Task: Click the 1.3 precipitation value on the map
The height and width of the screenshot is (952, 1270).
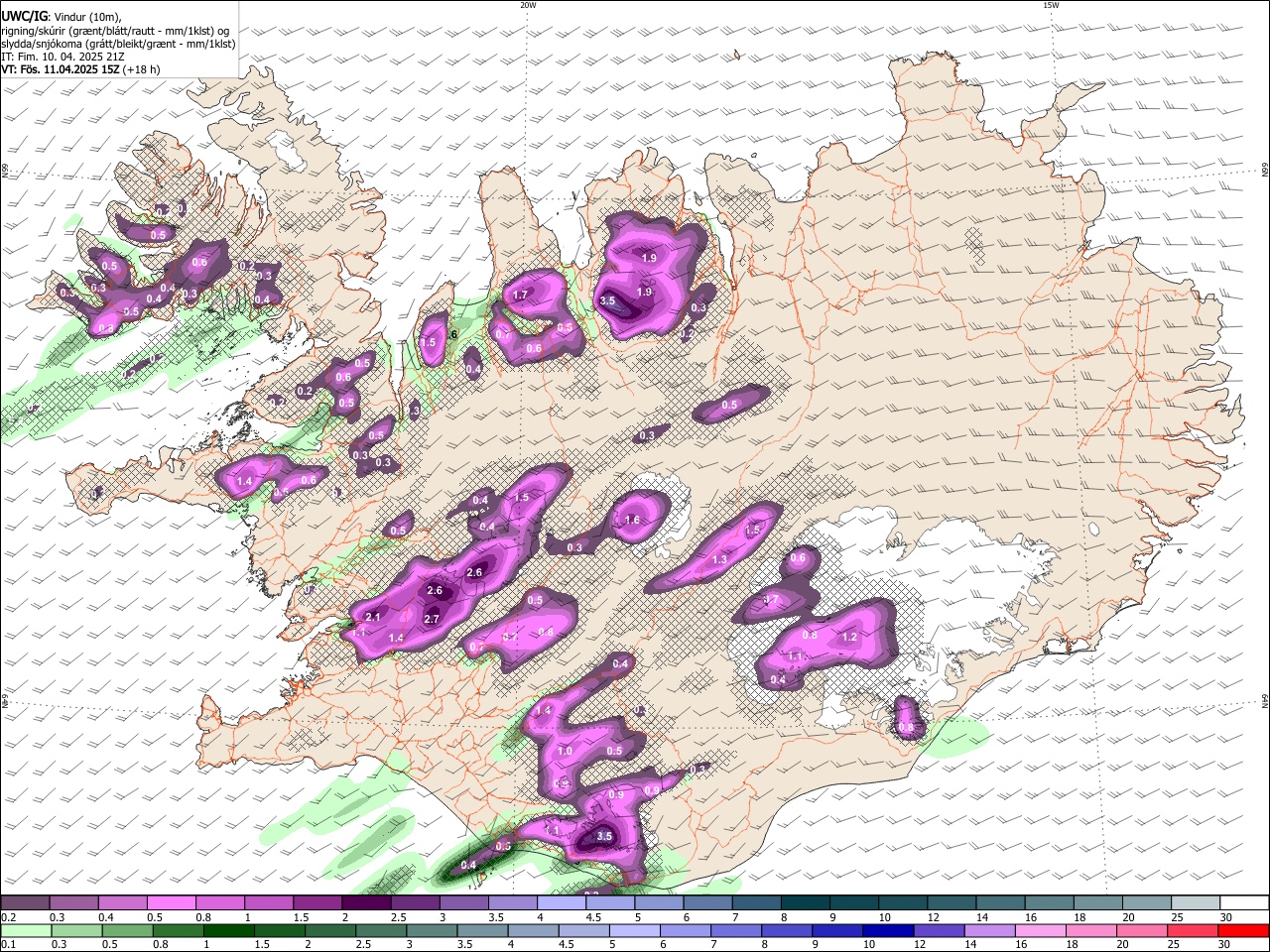Action: 720,559
